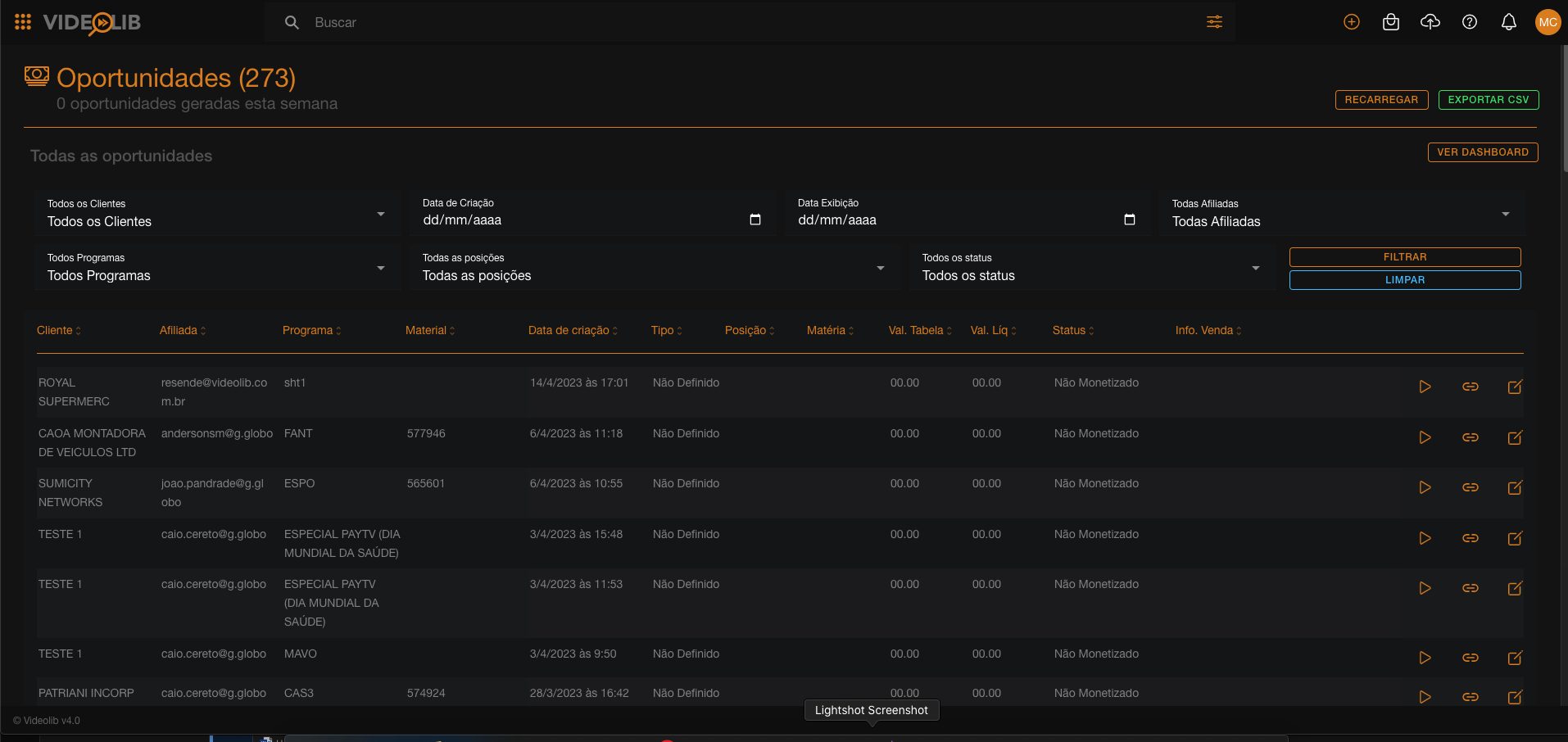Open the notifications bell
Screen dimensions: 1568x742
(1509, 22)
